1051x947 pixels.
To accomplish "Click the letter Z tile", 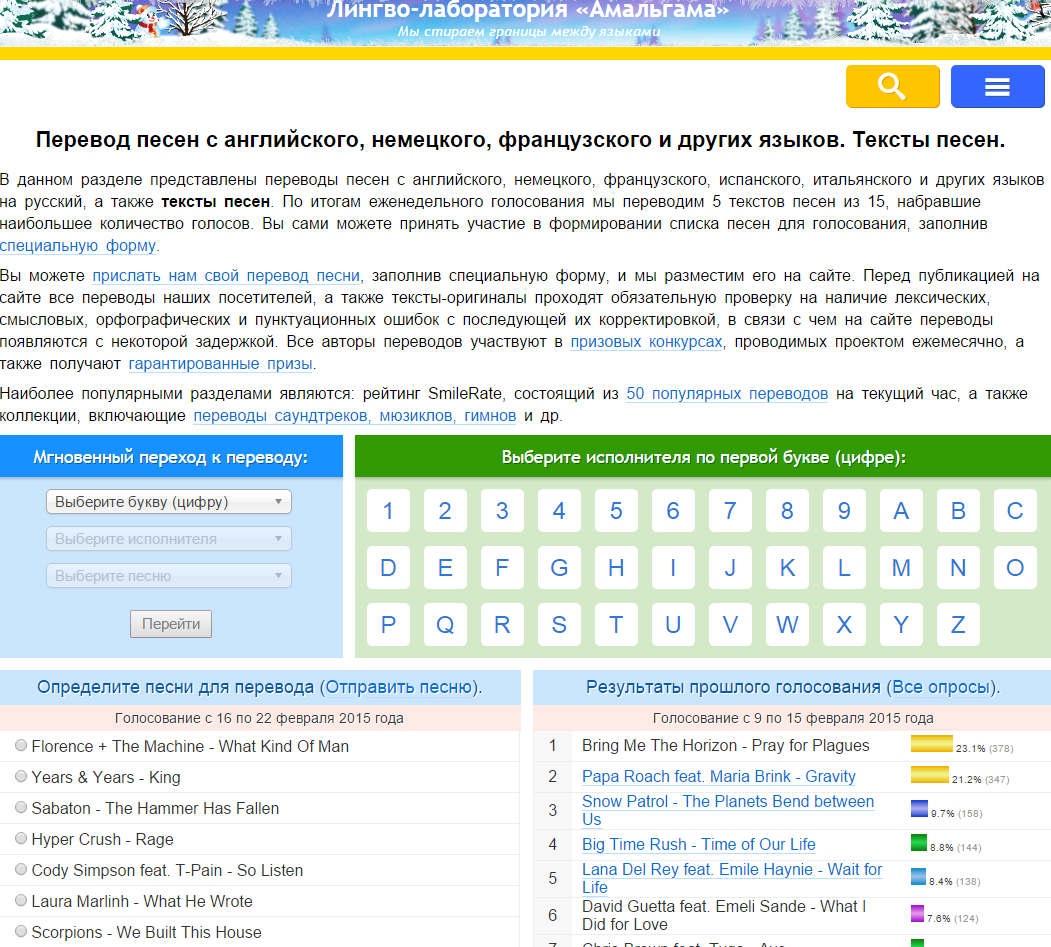I will click(x=958, y=625).
